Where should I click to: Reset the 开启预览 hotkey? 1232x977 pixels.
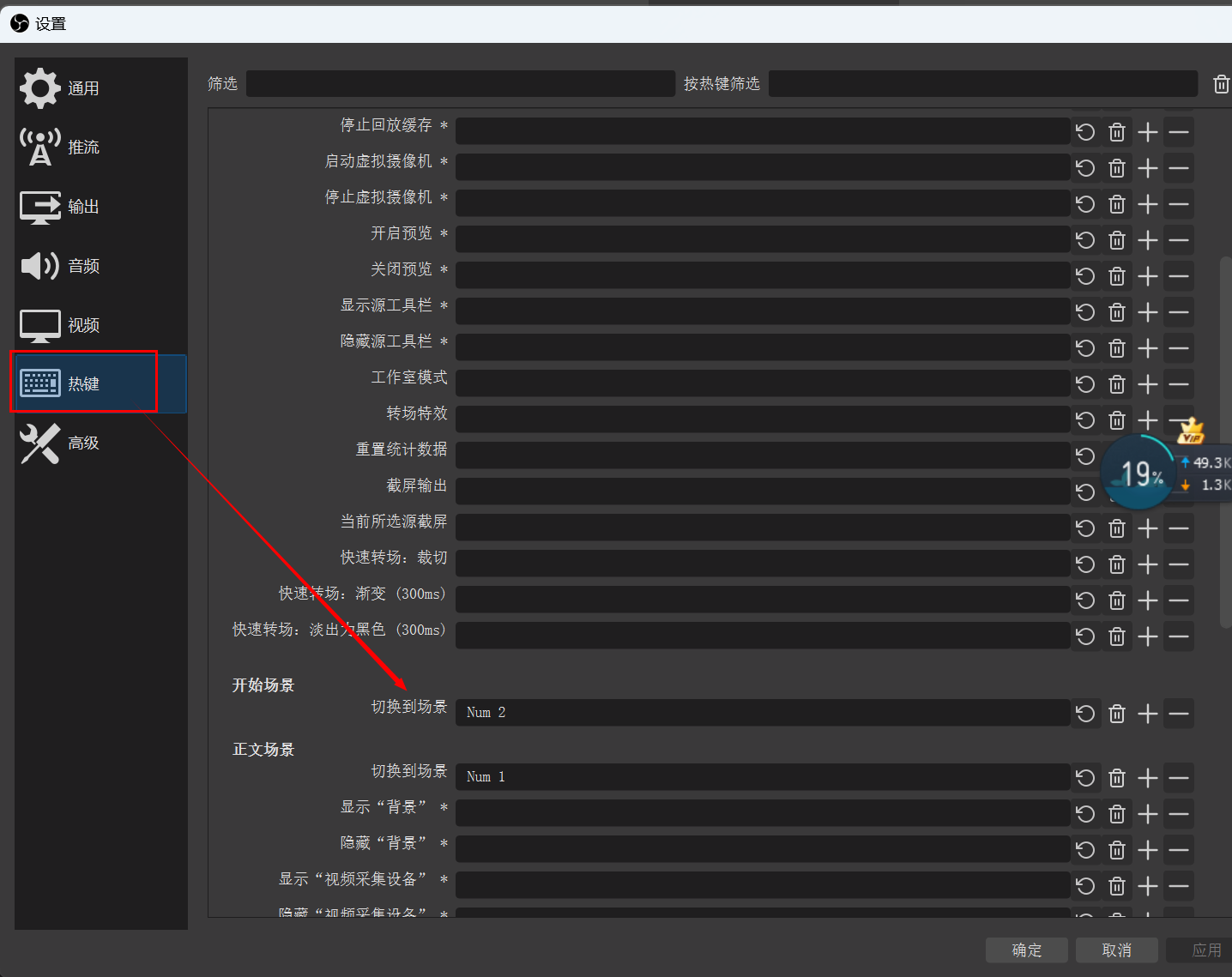tap(1085, 240)
